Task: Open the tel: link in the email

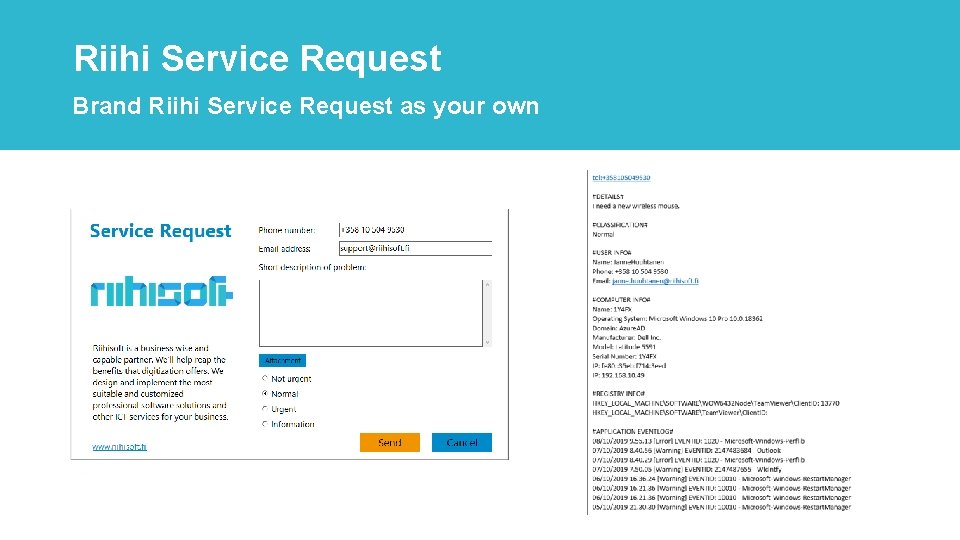Action: click(621, 178)
